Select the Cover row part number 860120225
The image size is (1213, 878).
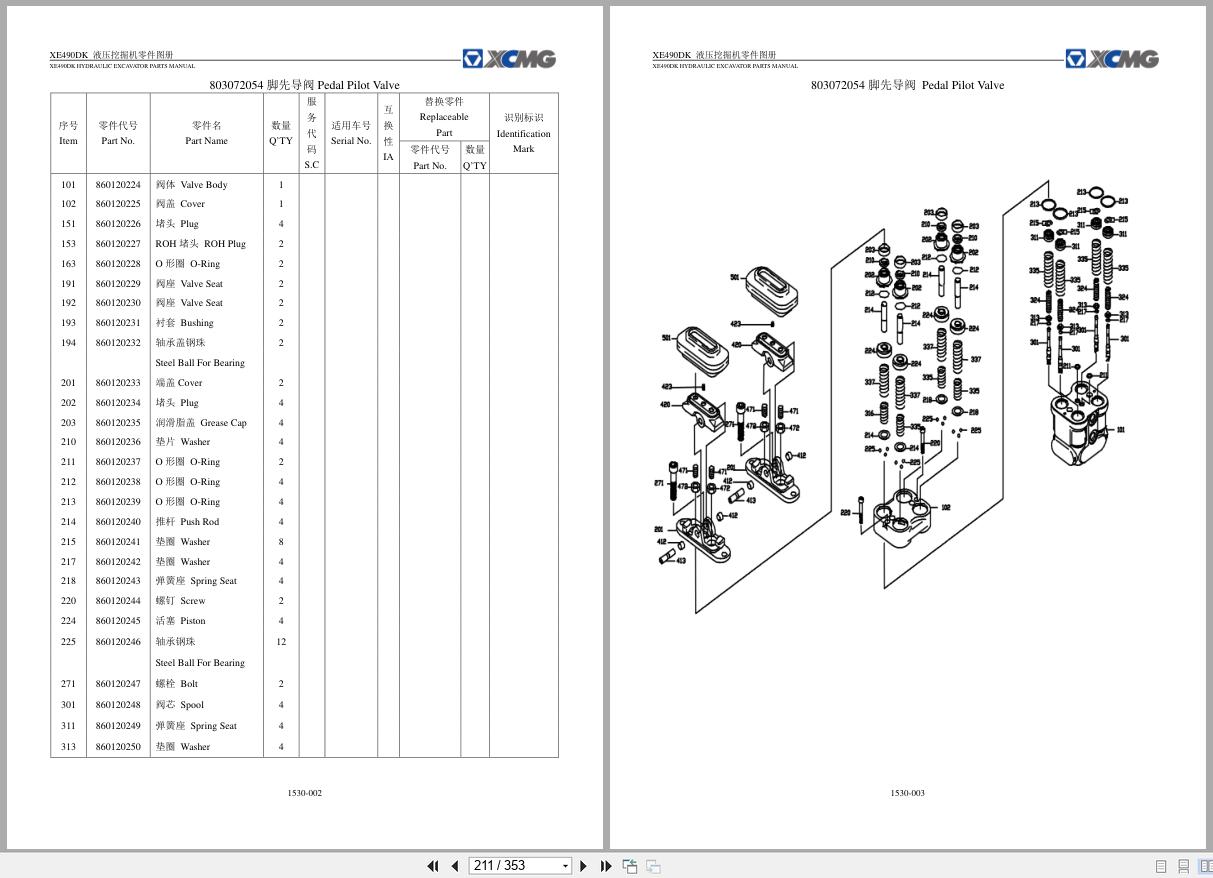(x=118, y=204)
